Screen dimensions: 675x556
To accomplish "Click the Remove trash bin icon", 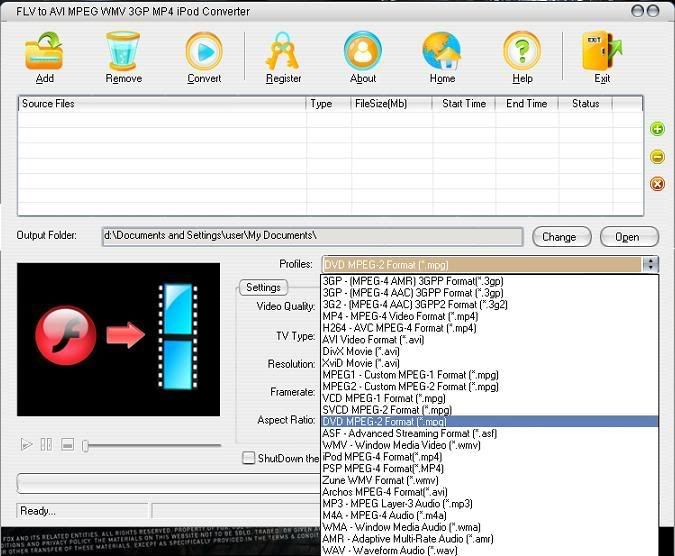I will pos(123,51).
